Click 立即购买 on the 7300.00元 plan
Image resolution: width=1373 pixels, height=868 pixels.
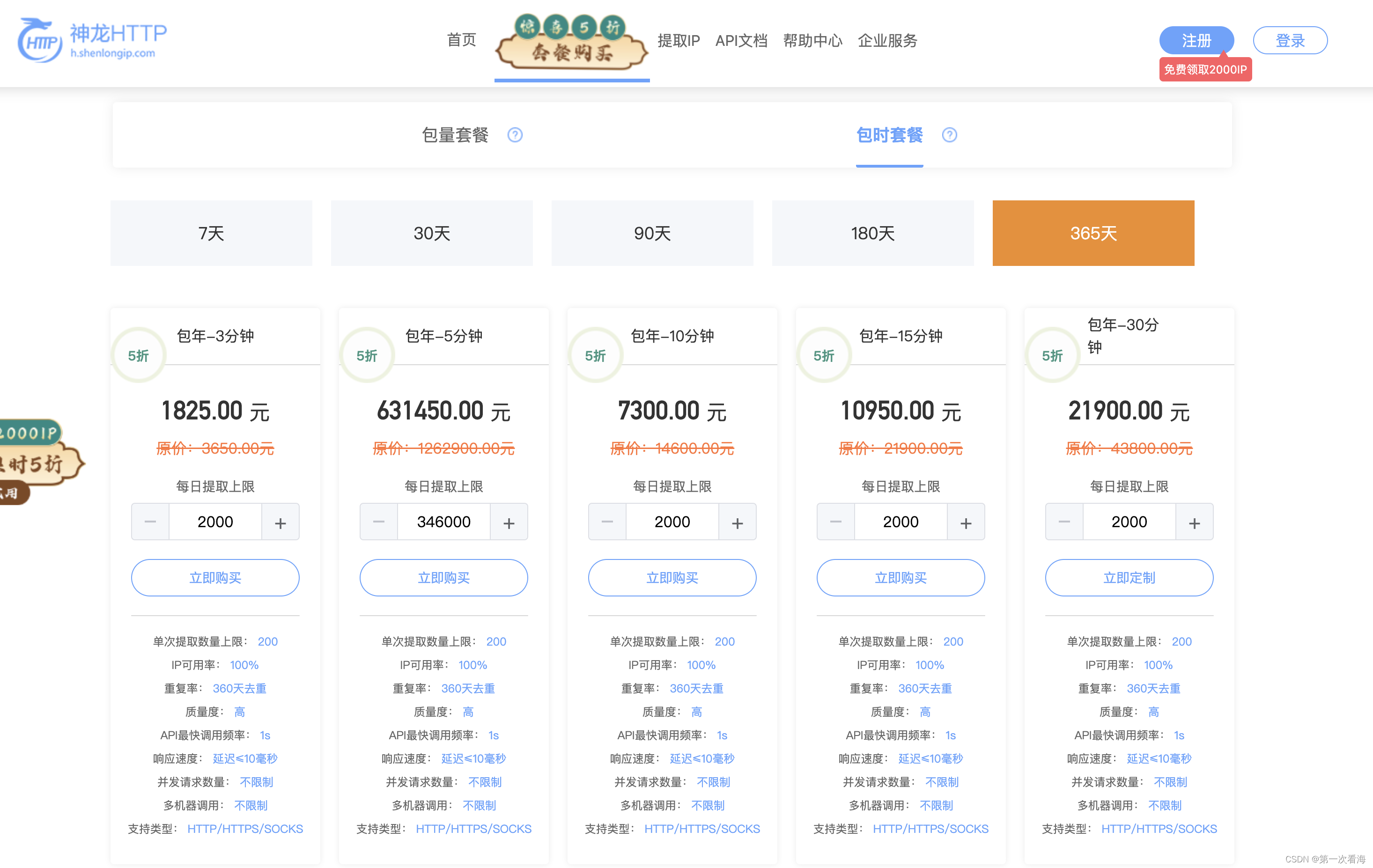[672, 577]
